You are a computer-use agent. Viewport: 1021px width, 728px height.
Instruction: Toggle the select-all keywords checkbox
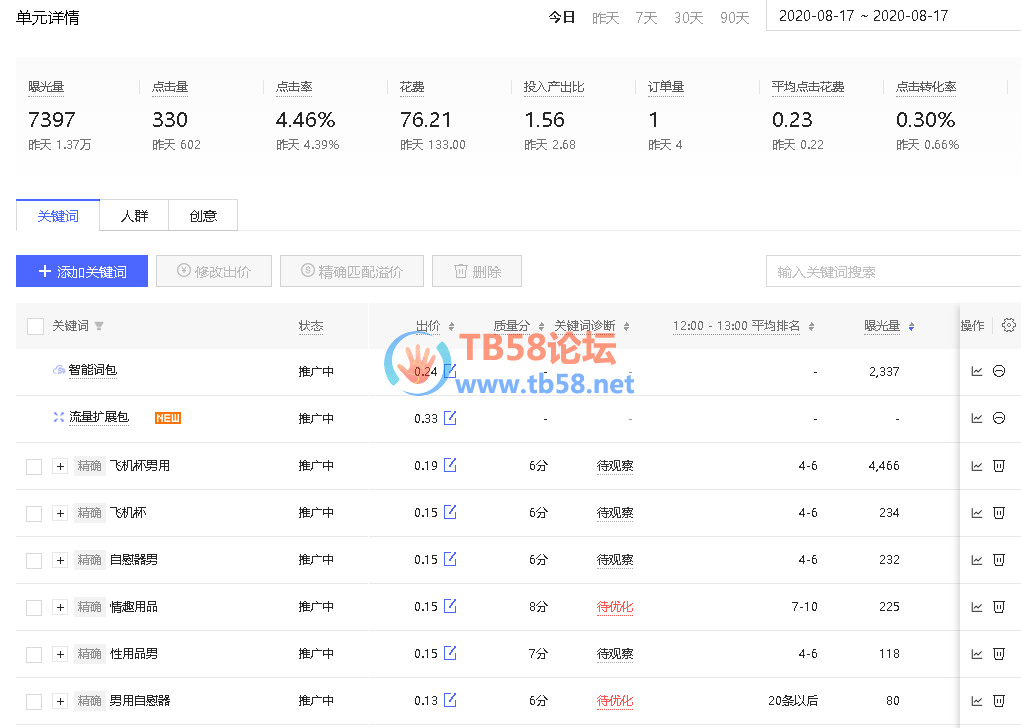36,326
